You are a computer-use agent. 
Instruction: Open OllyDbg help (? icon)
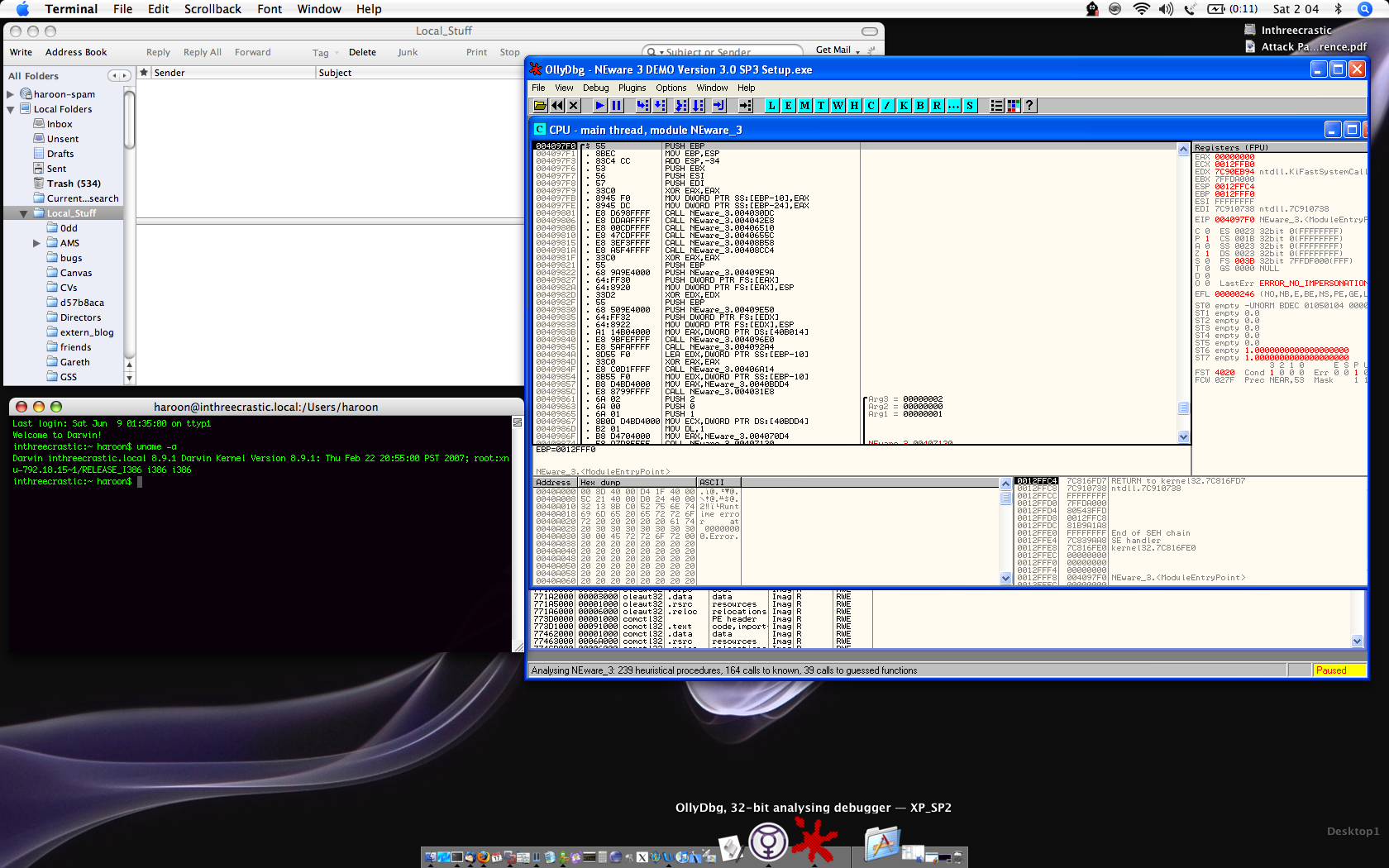(x=1029, y=106)
